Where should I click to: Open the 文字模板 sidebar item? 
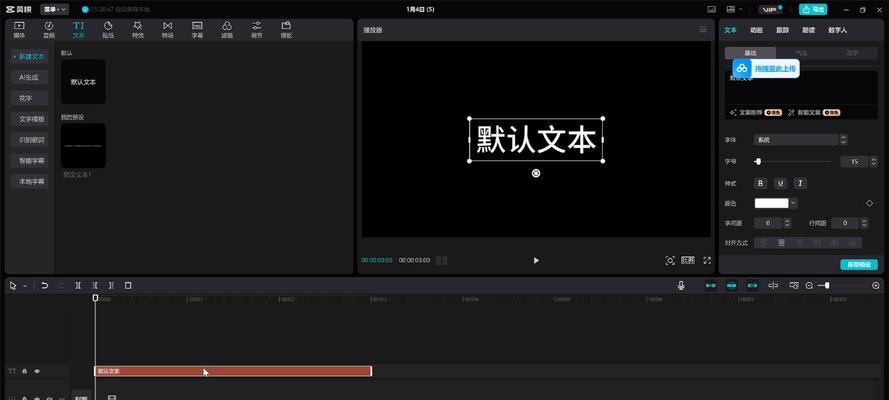[x=30, y=119]
